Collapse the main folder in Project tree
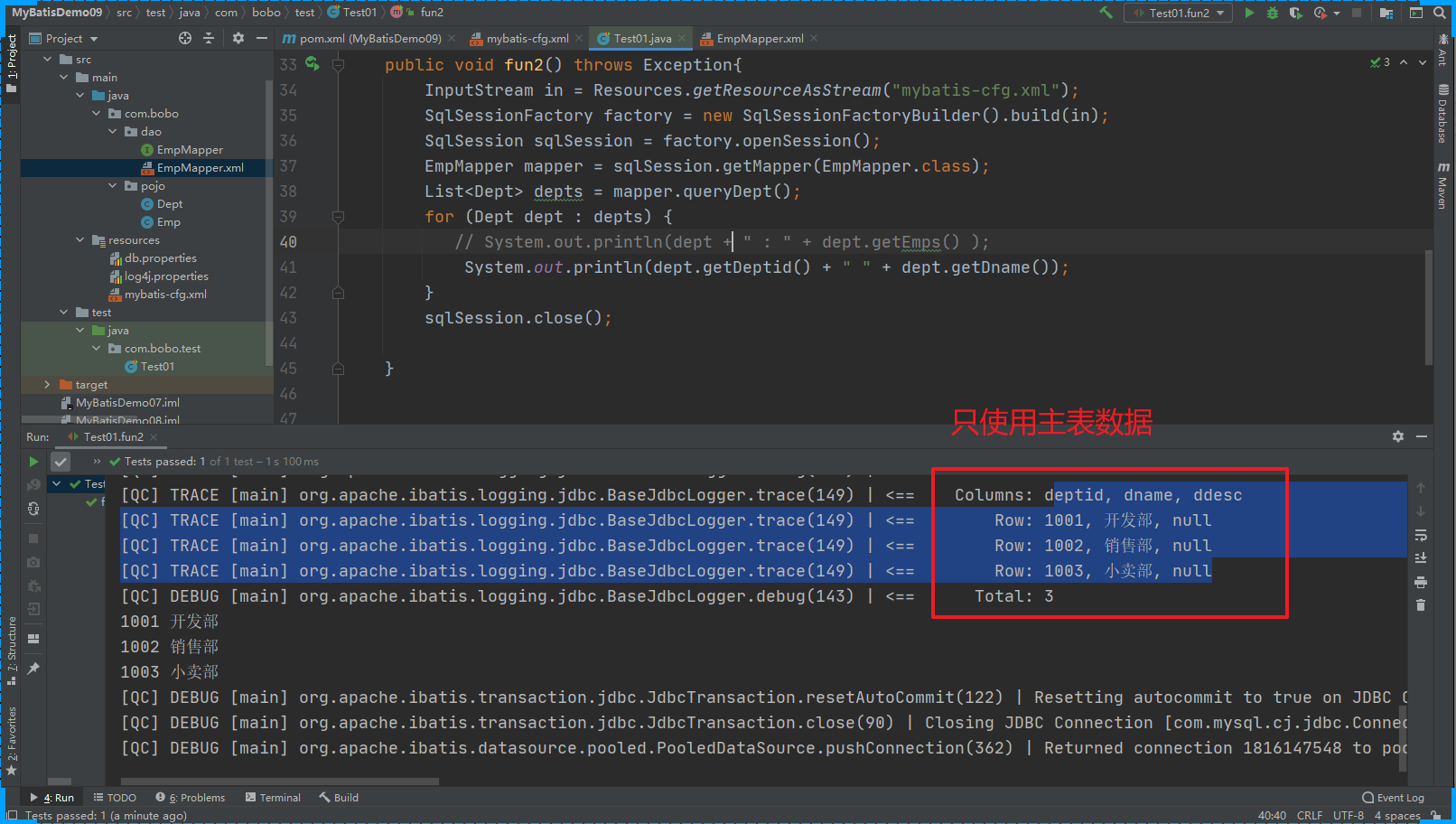This screenshot has width=1456, height=824. [x=64, y=77]
